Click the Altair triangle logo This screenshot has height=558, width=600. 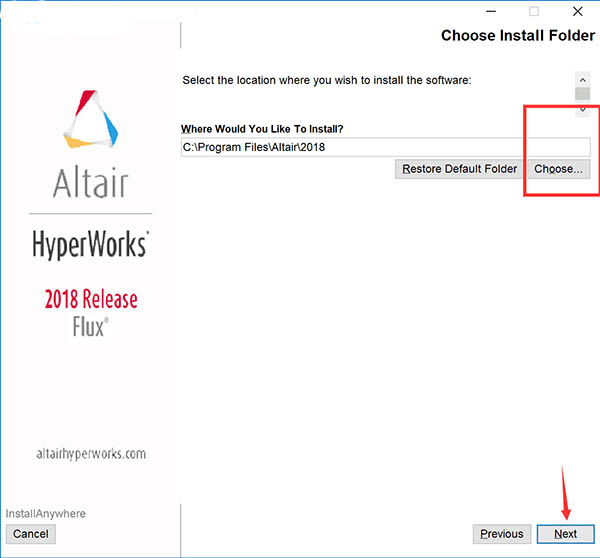click(91, 119)
